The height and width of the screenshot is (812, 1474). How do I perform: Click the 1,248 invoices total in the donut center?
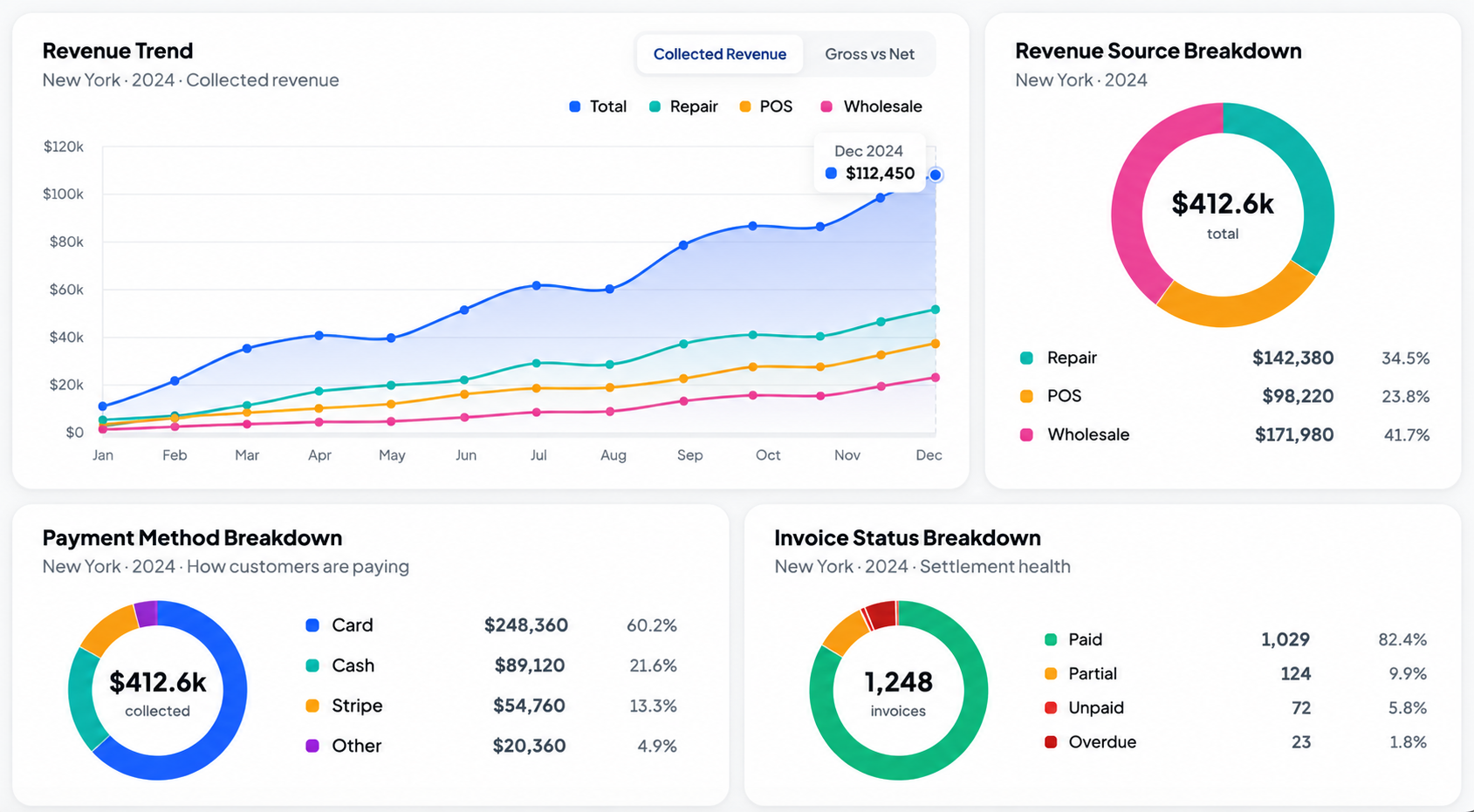898,682
